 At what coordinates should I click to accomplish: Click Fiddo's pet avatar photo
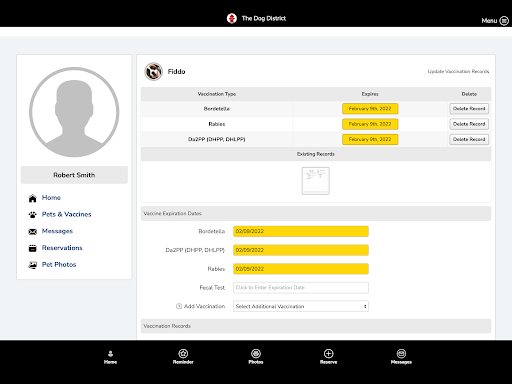click(153, 71)
